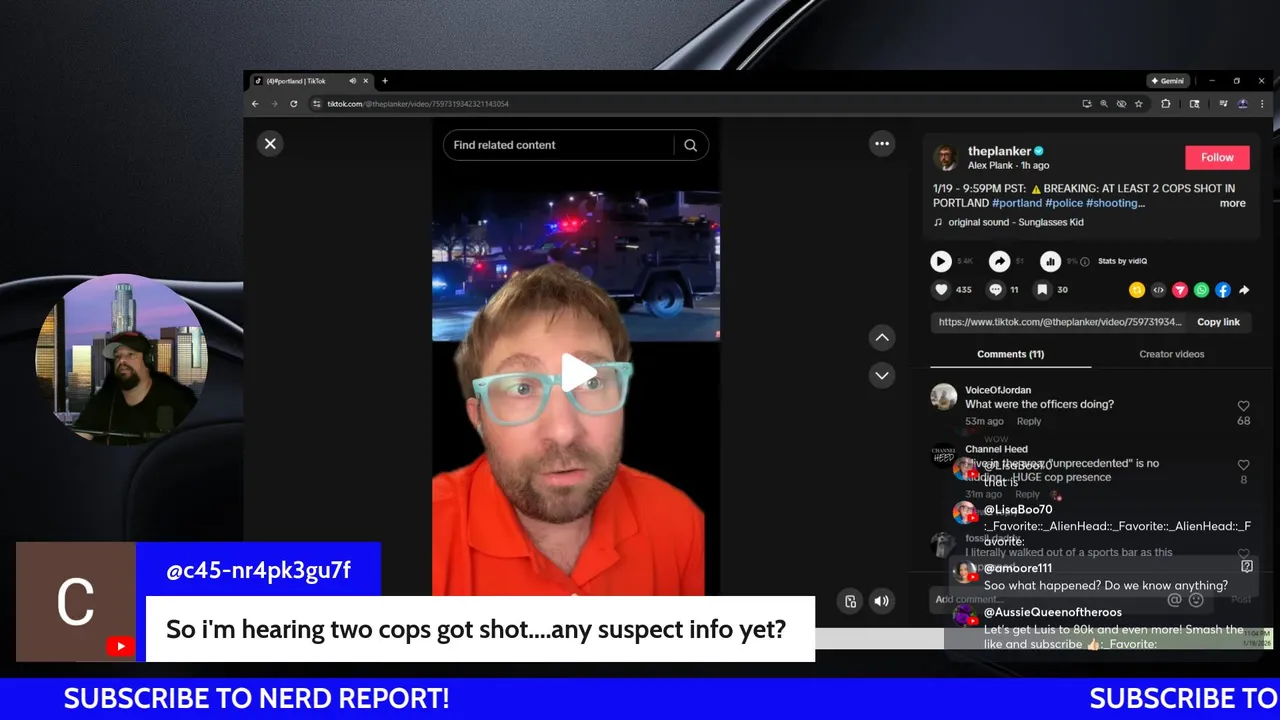Focus the Find related content search field

(x=560, y=145)
